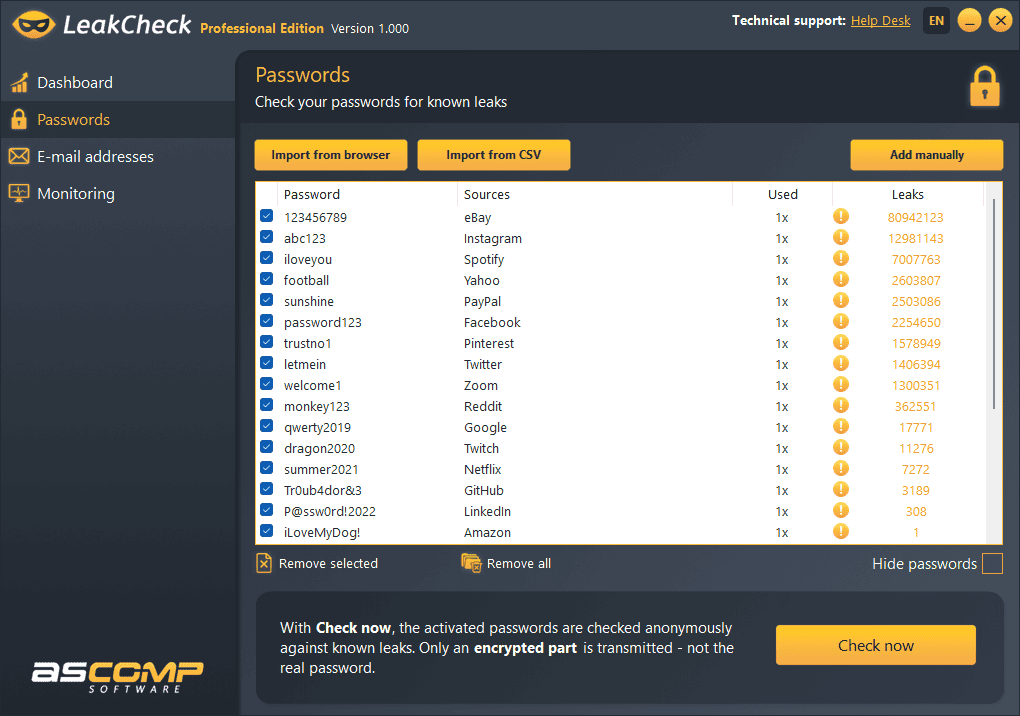Click the Dashboard chart icon
Image resolution: width=1020 pixels, height=716 pixels.
pos(19,81)
